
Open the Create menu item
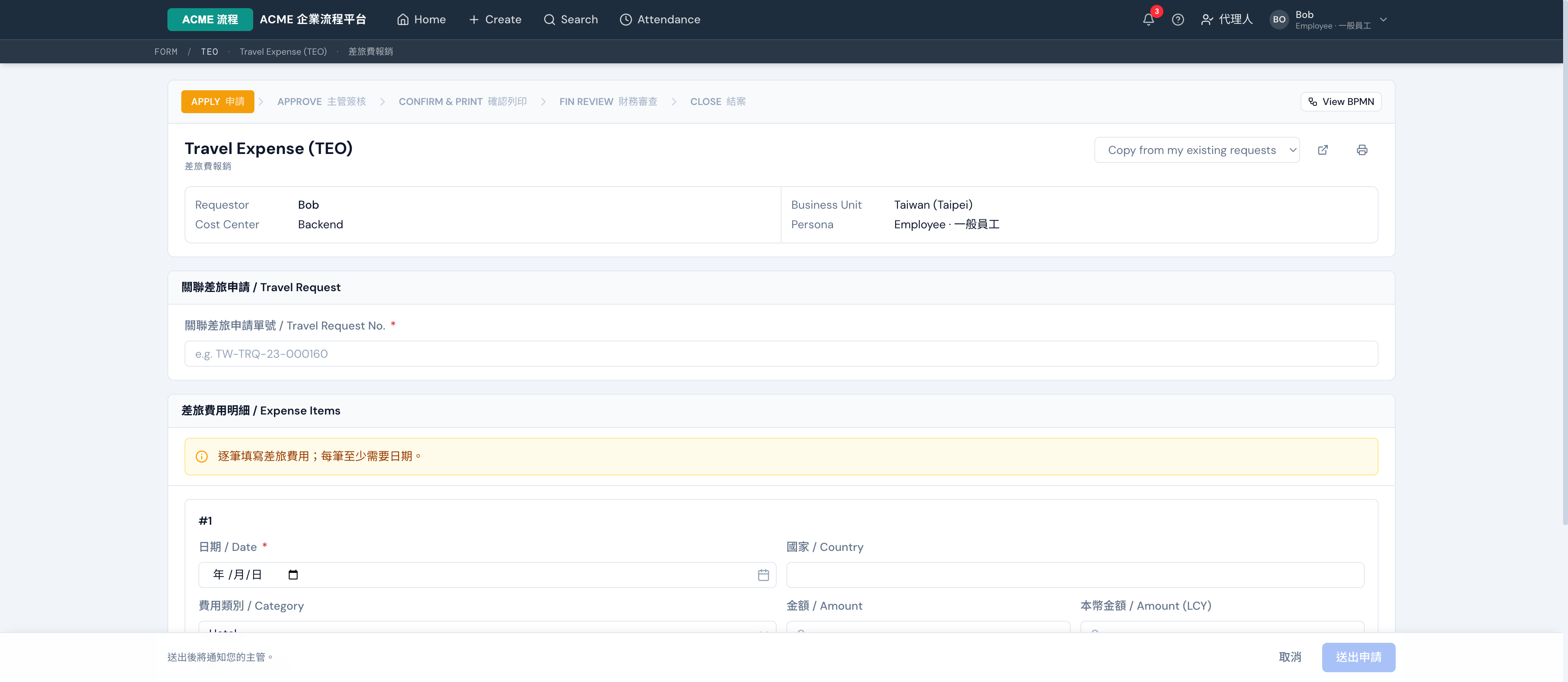[x=495, y=20]
